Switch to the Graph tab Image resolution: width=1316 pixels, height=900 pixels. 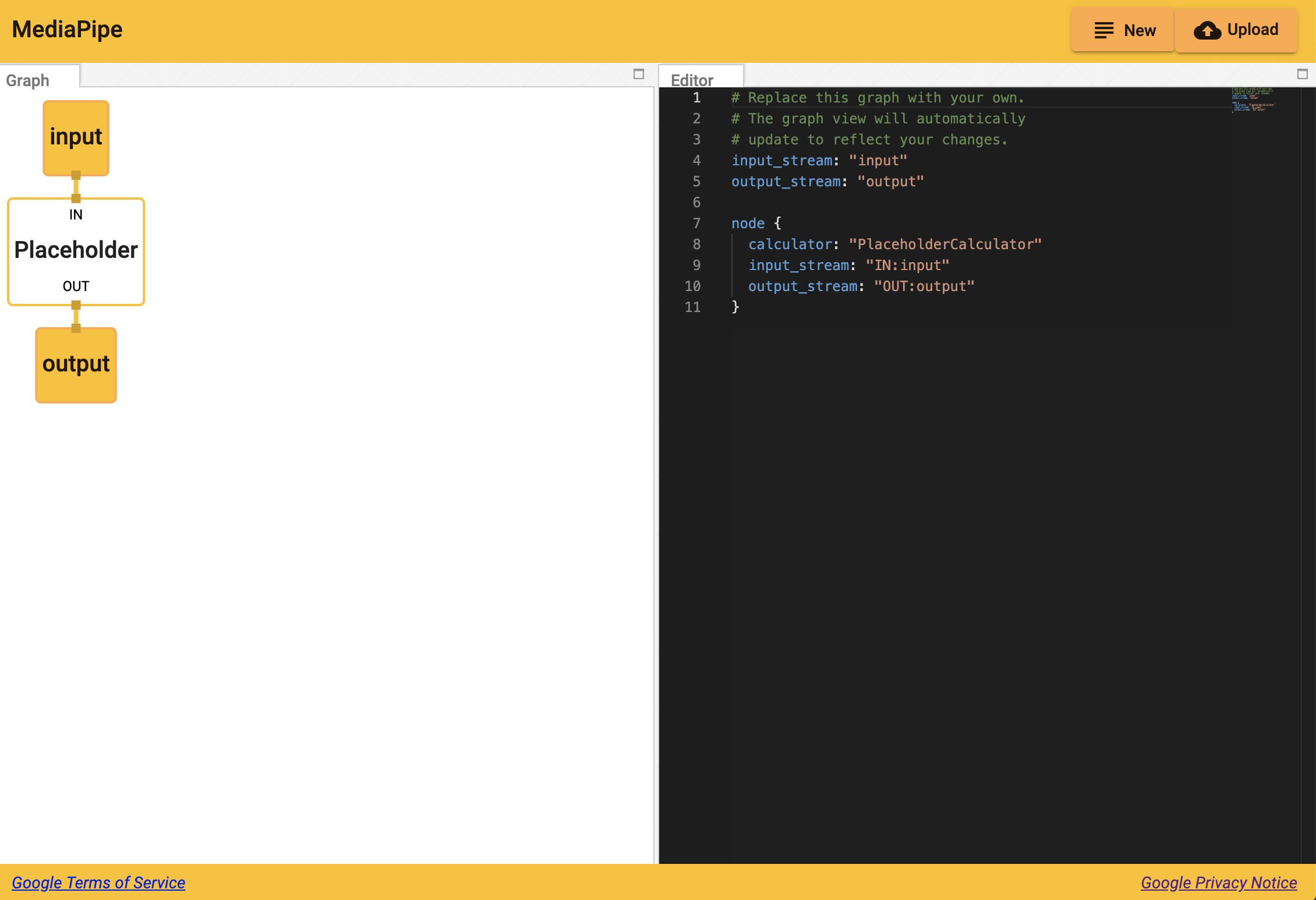point(28,80)
